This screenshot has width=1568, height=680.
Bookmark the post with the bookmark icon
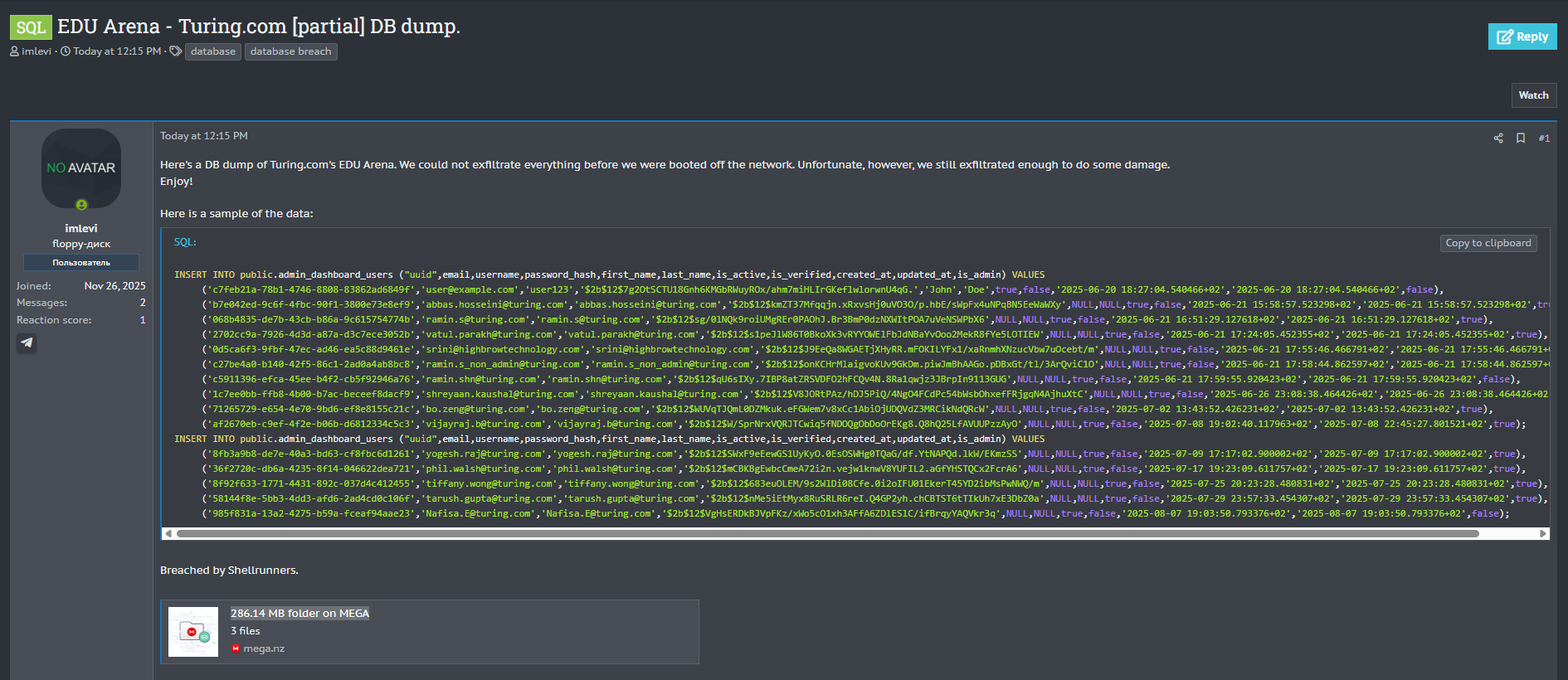(x=1520, y=138)
